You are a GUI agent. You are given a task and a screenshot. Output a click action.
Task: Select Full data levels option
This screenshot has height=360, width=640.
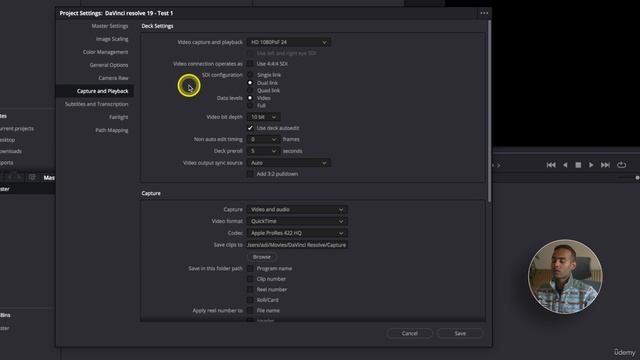tap(250, 105)
